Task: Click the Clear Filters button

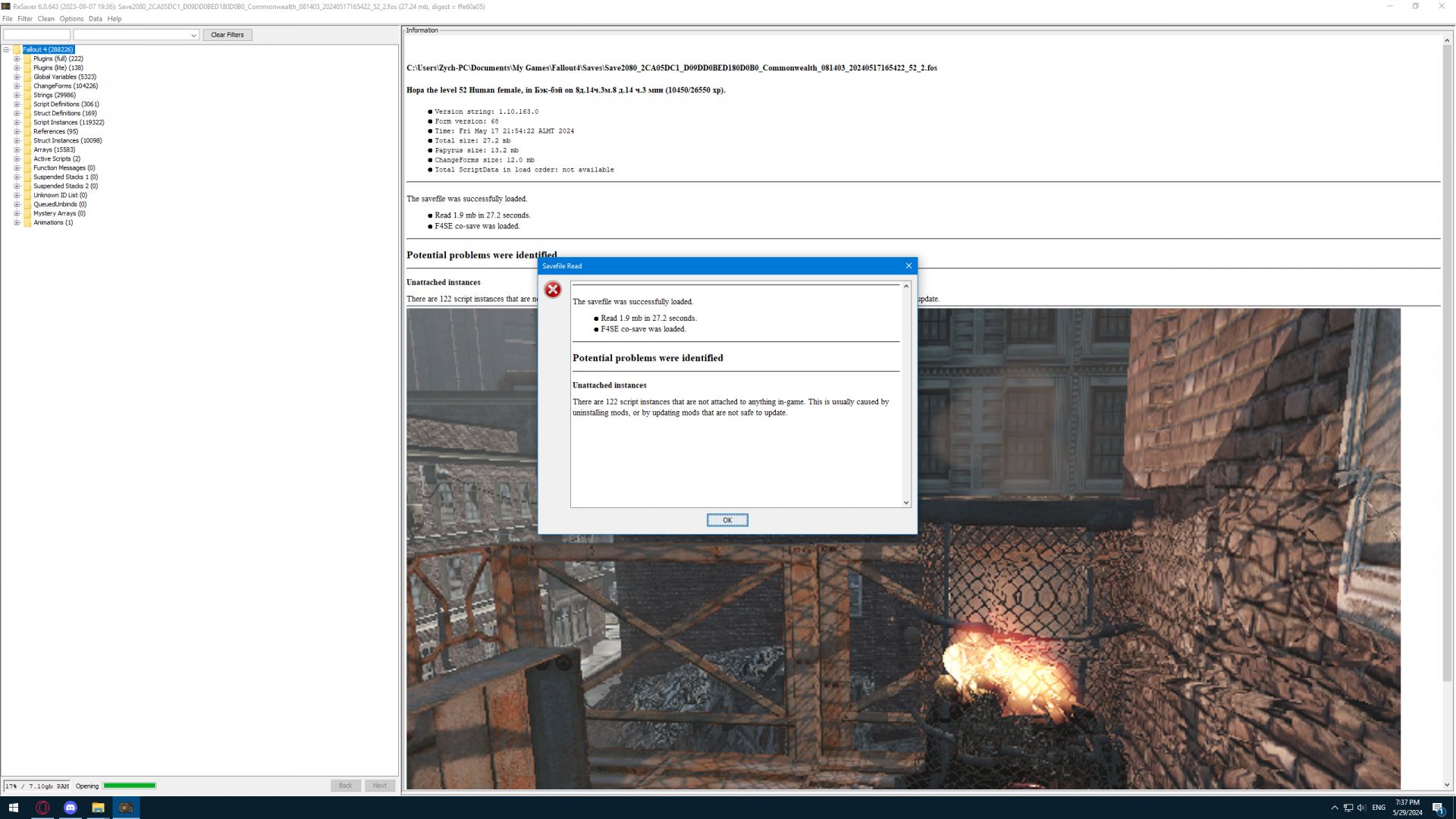Action: 227,35
